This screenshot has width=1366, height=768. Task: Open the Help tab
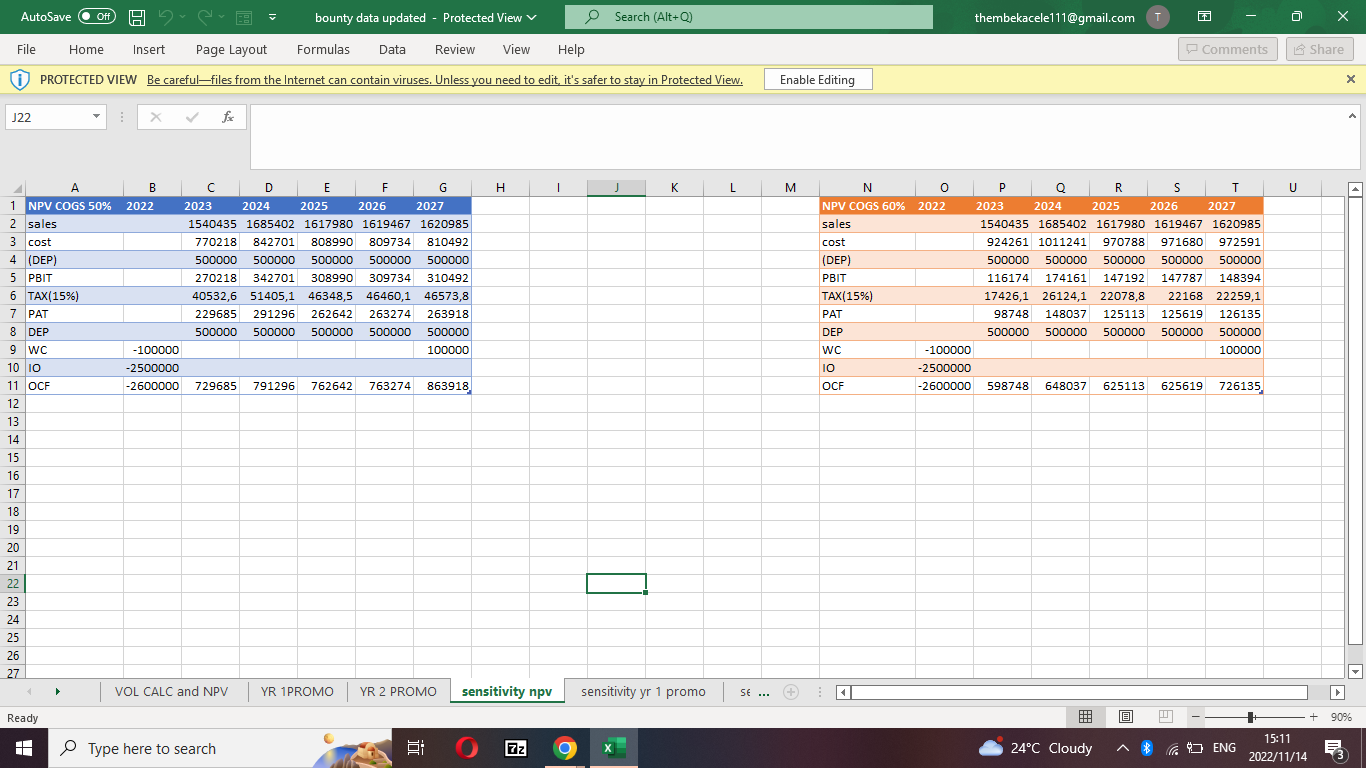coord(571,49)
